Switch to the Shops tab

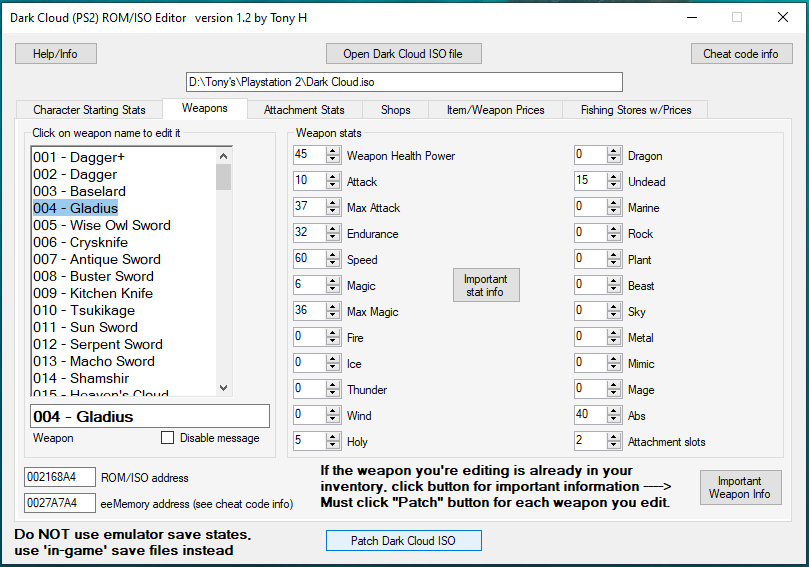395,110
